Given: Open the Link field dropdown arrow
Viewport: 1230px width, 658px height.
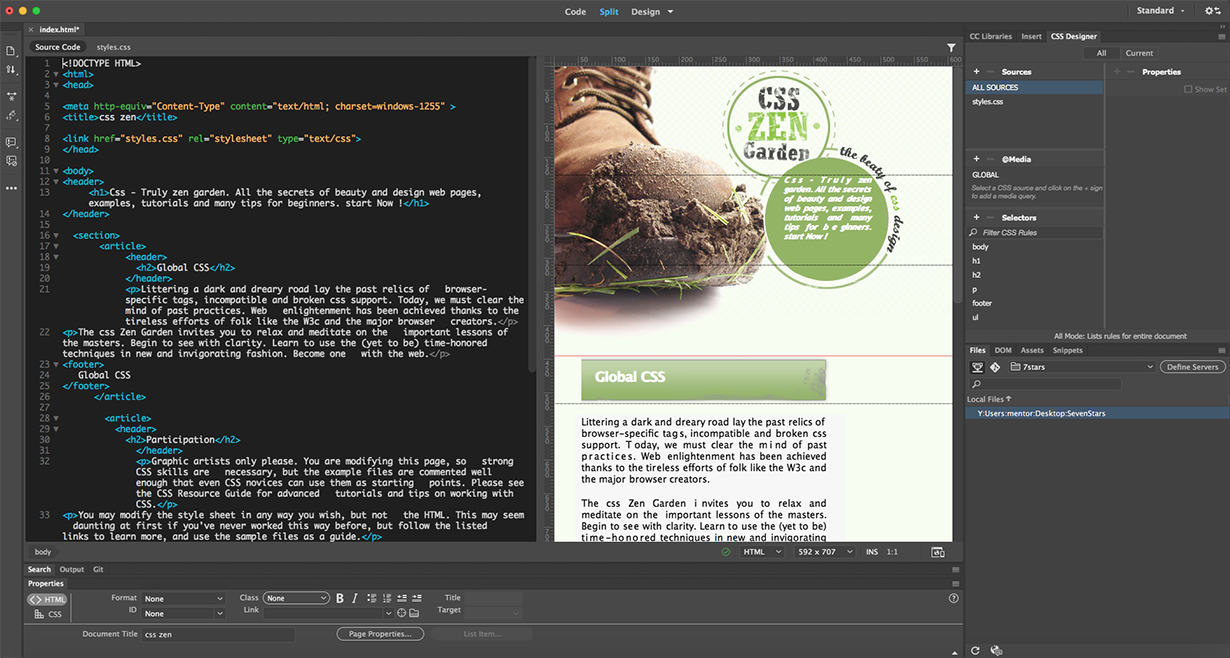Looking at the screenshot, I should click(388, 613).
